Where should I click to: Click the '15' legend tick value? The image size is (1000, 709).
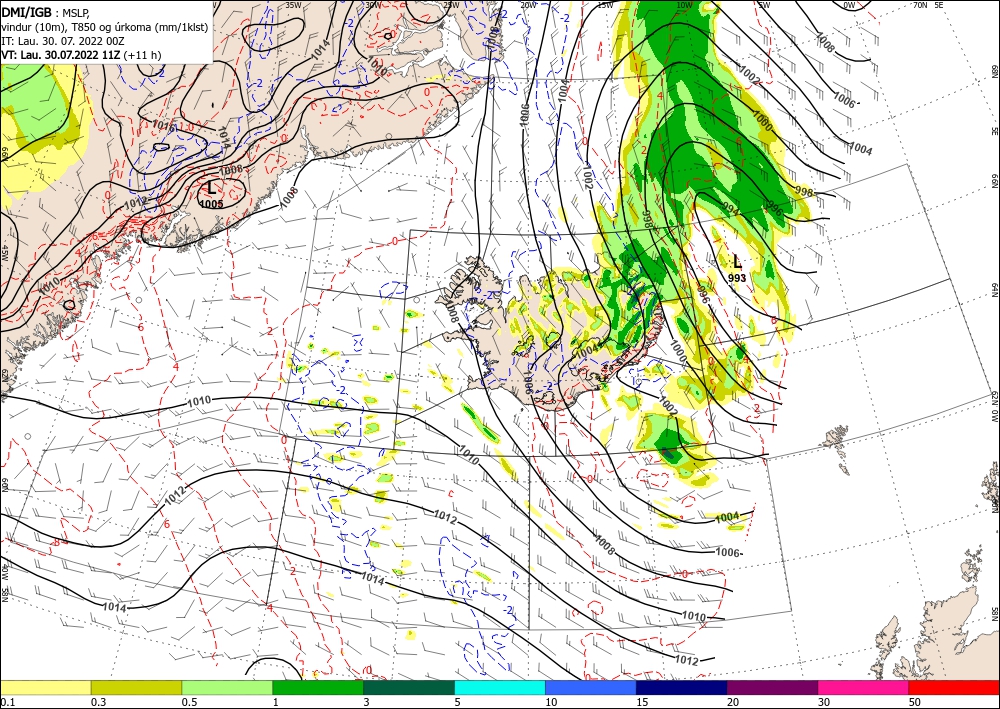click(642, 702)
